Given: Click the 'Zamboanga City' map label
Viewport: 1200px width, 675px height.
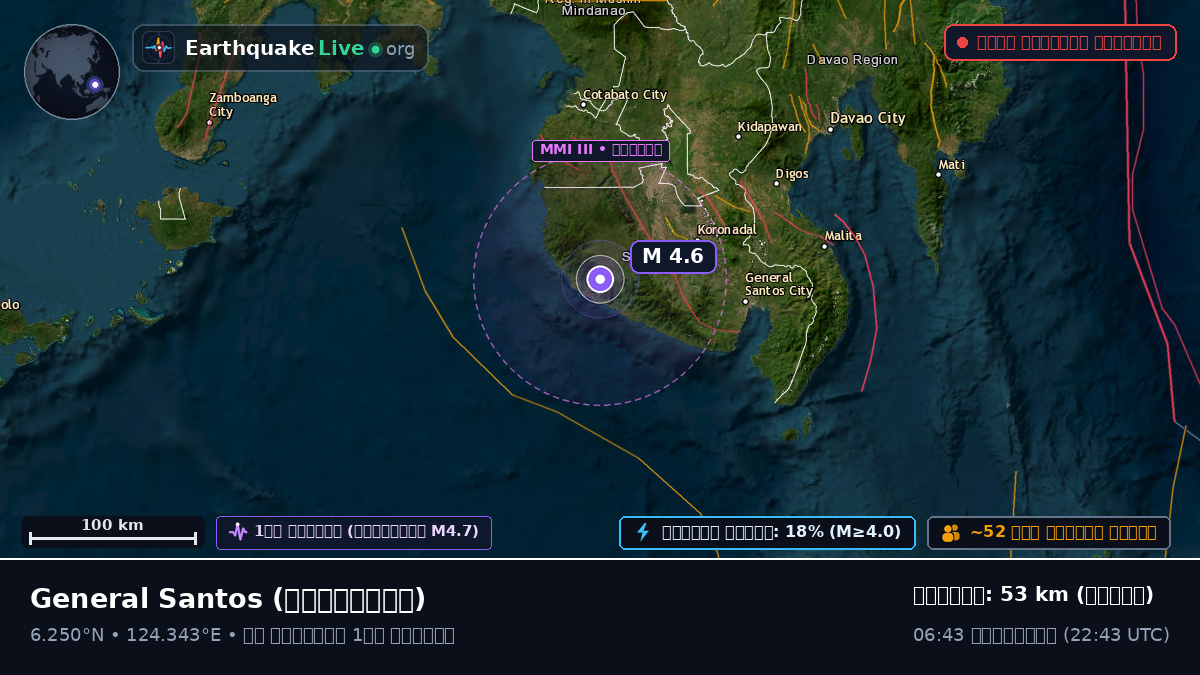Looking at the screenshot, I should (243, 105).
